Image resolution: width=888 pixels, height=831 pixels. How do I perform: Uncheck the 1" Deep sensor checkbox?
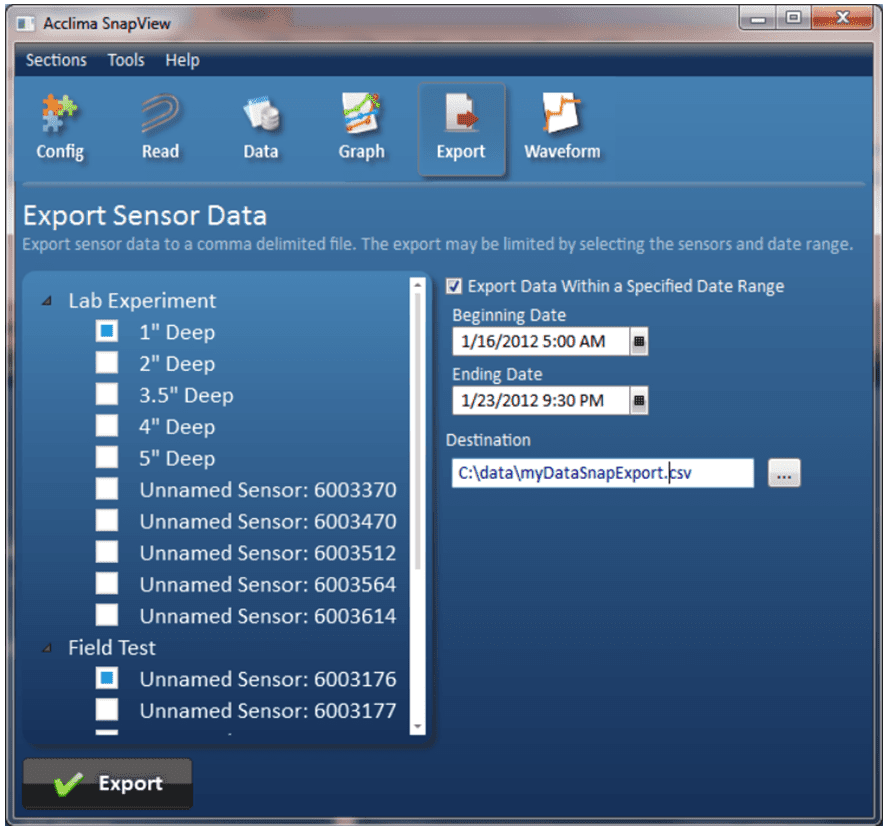[107, 331]
